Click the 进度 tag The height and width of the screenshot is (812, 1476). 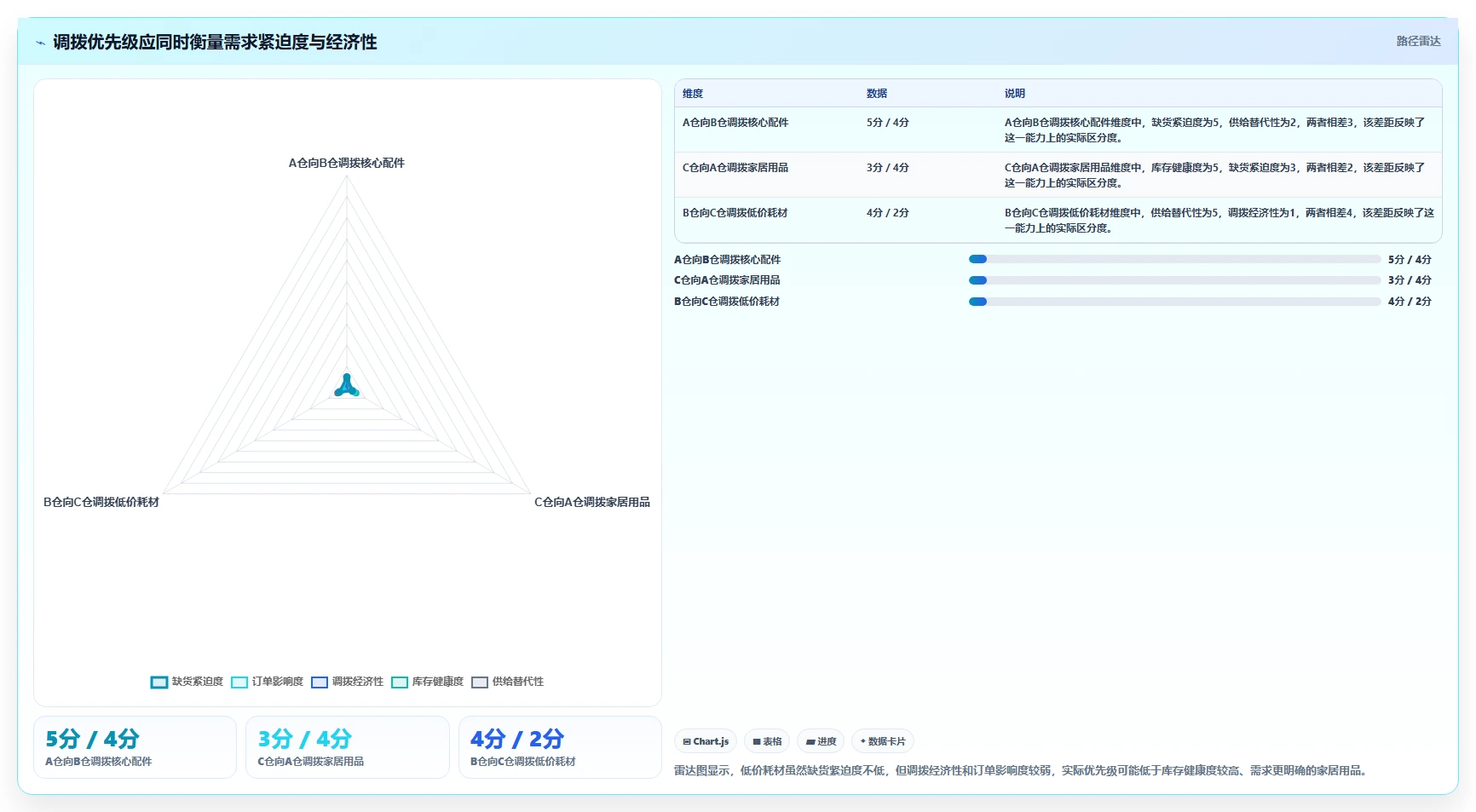821,741
